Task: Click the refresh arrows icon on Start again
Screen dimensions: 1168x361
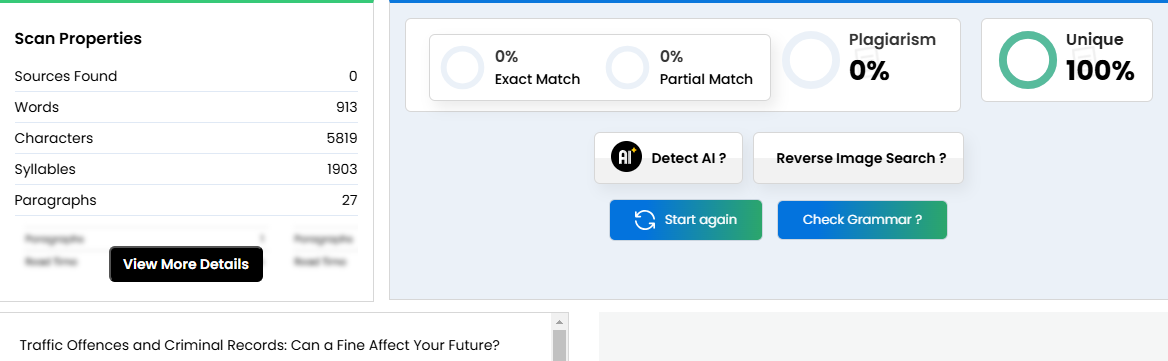Action: (644, 220)
